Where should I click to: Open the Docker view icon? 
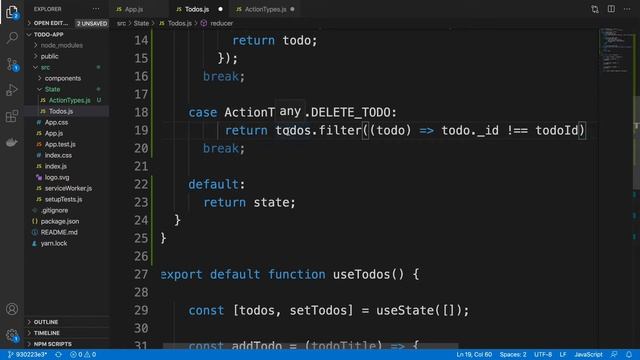tap(12, 142)
